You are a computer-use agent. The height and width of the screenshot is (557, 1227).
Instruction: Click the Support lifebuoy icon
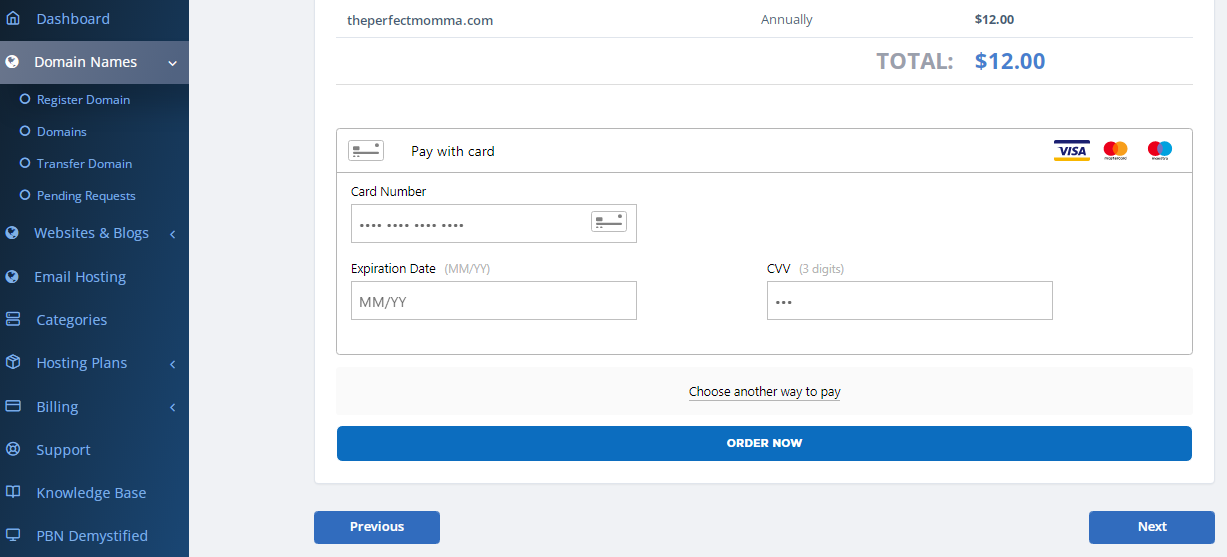point(13,450)
